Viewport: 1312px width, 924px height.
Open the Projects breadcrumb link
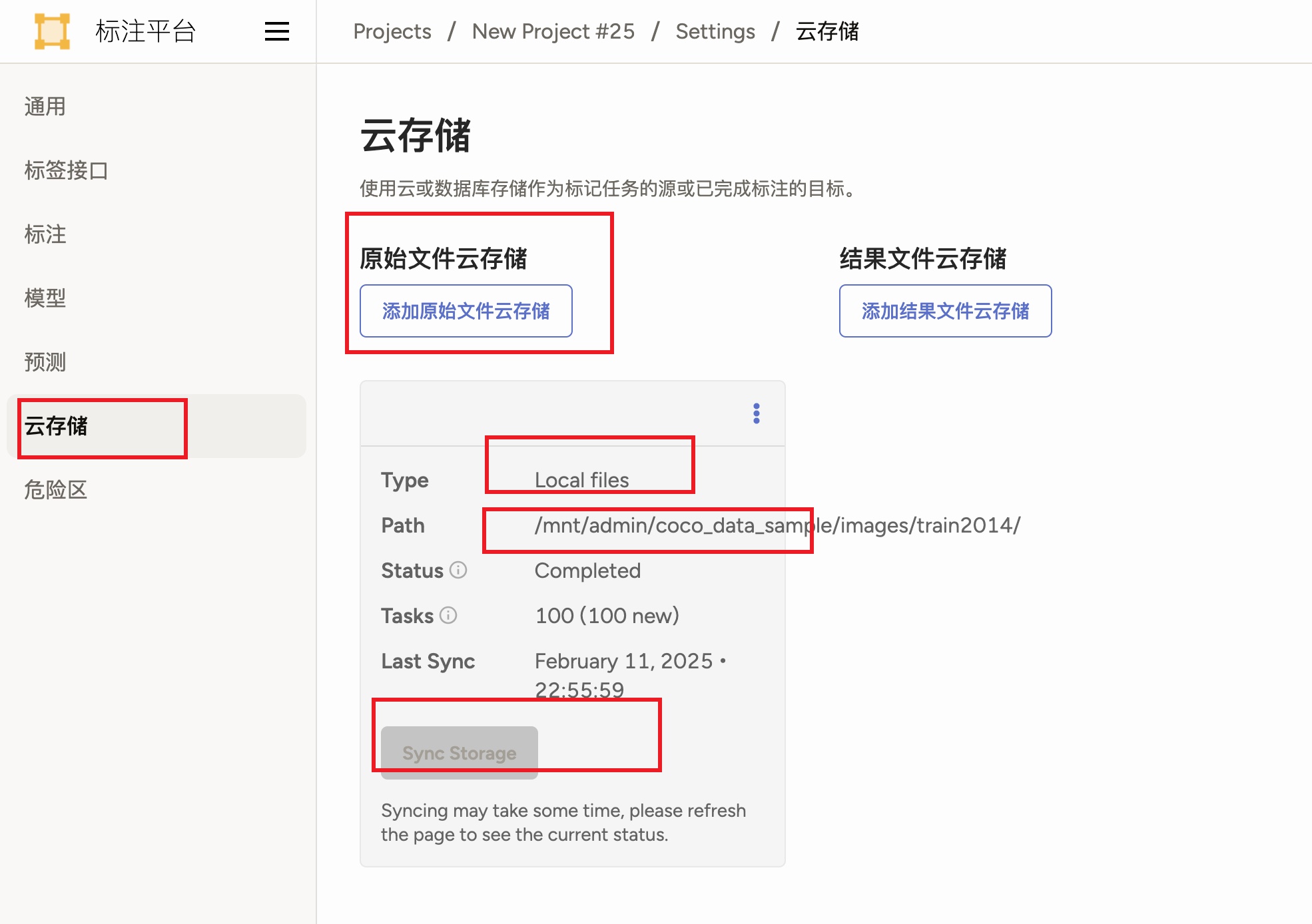[392, 31]
